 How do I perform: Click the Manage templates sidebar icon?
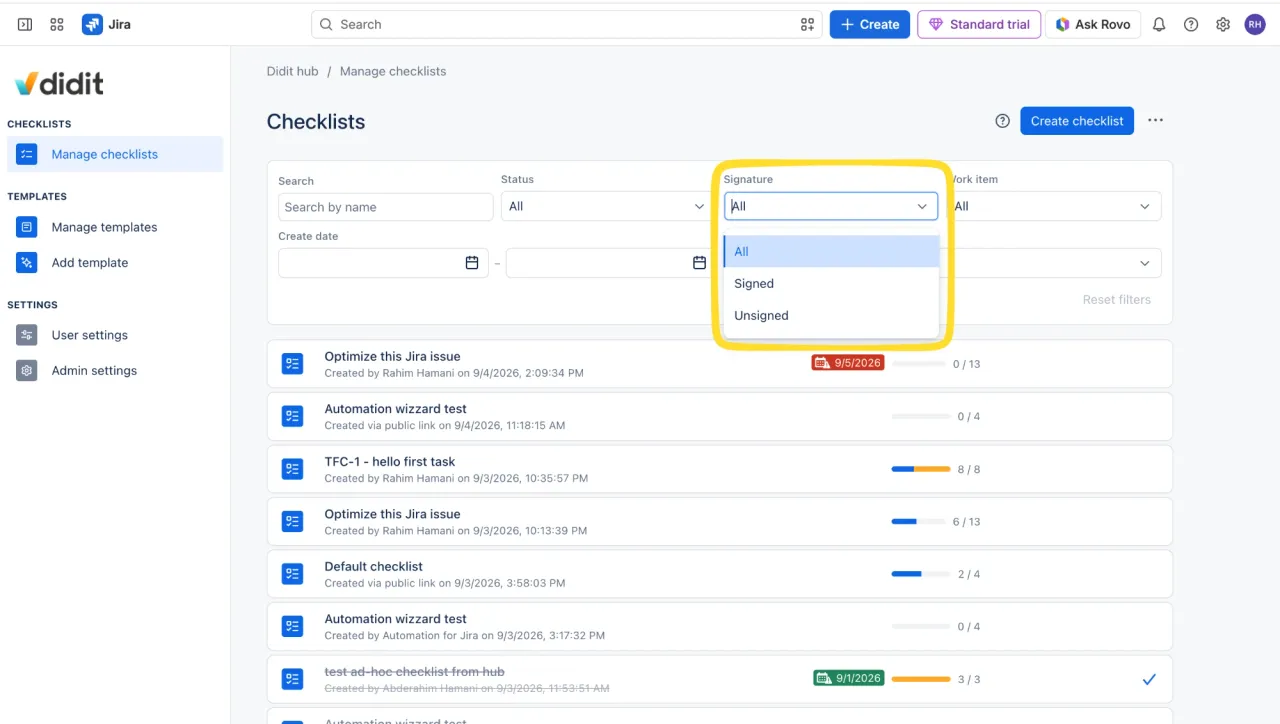pyautogui.click(x=27, y=227)
